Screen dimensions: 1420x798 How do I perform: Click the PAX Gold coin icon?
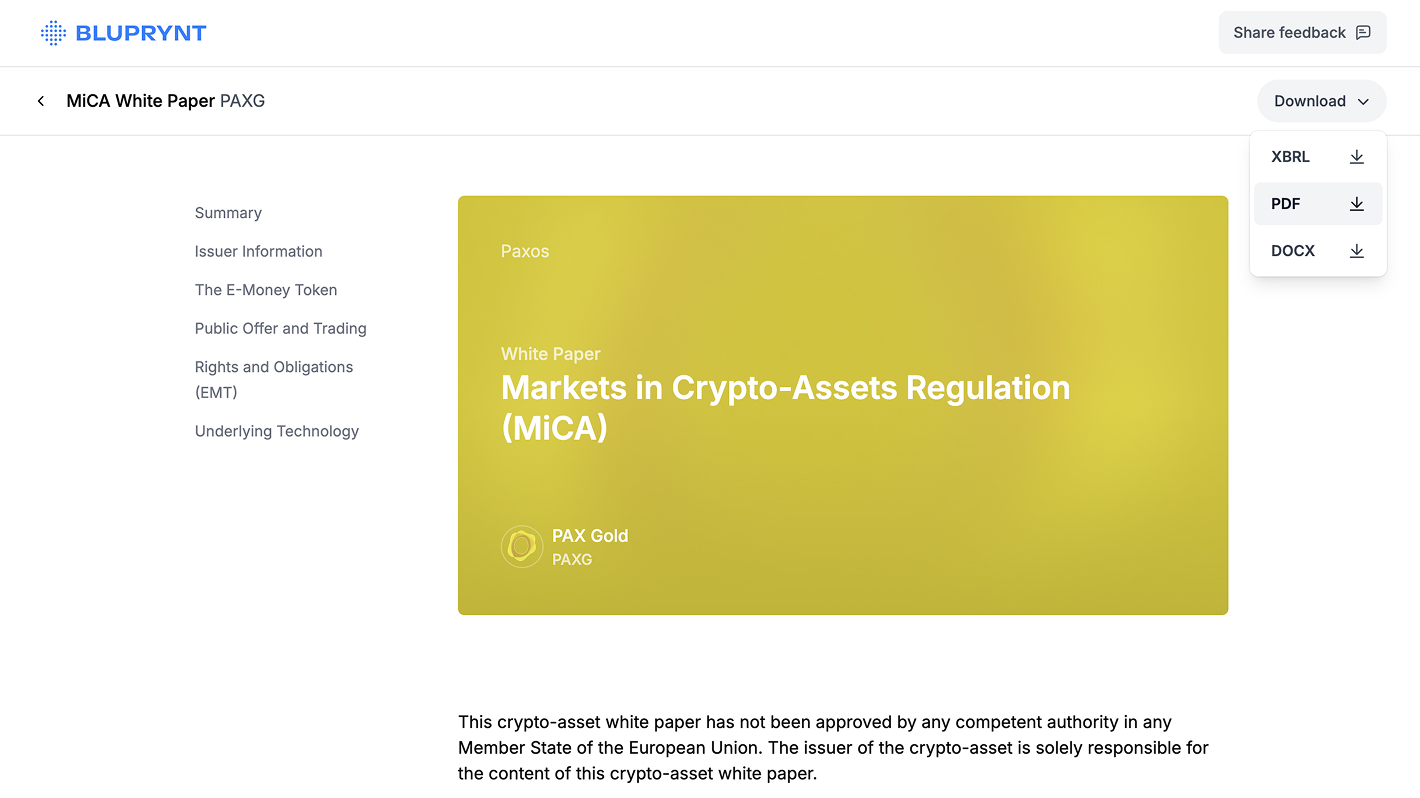tap(522, 547)
